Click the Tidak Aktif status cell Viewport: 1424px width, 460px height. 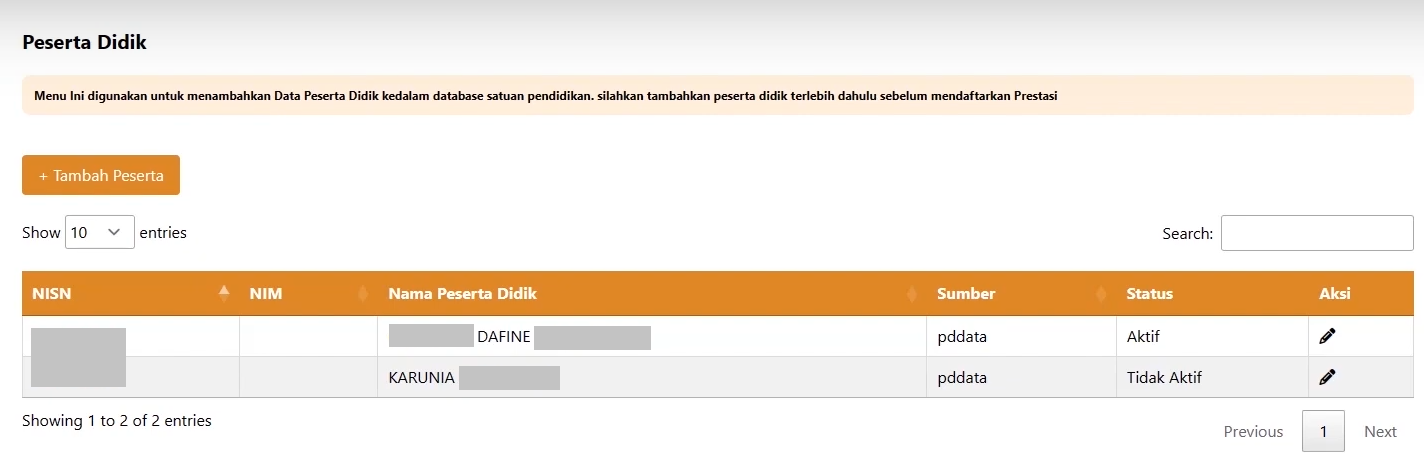point(1164,378)
